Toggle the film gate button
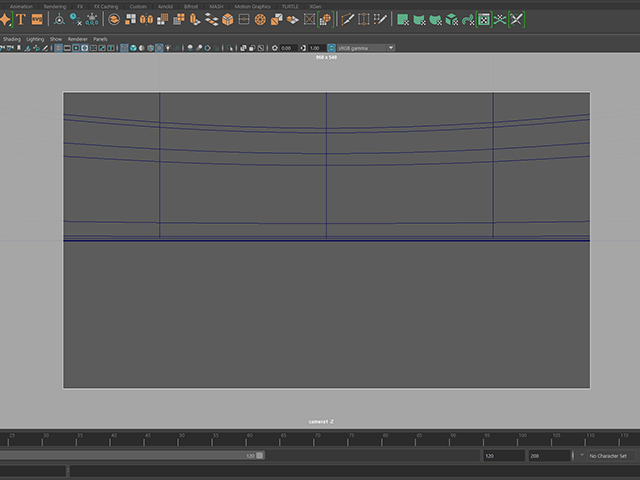Viewport: 640px width, 480px height. [67, 48]
